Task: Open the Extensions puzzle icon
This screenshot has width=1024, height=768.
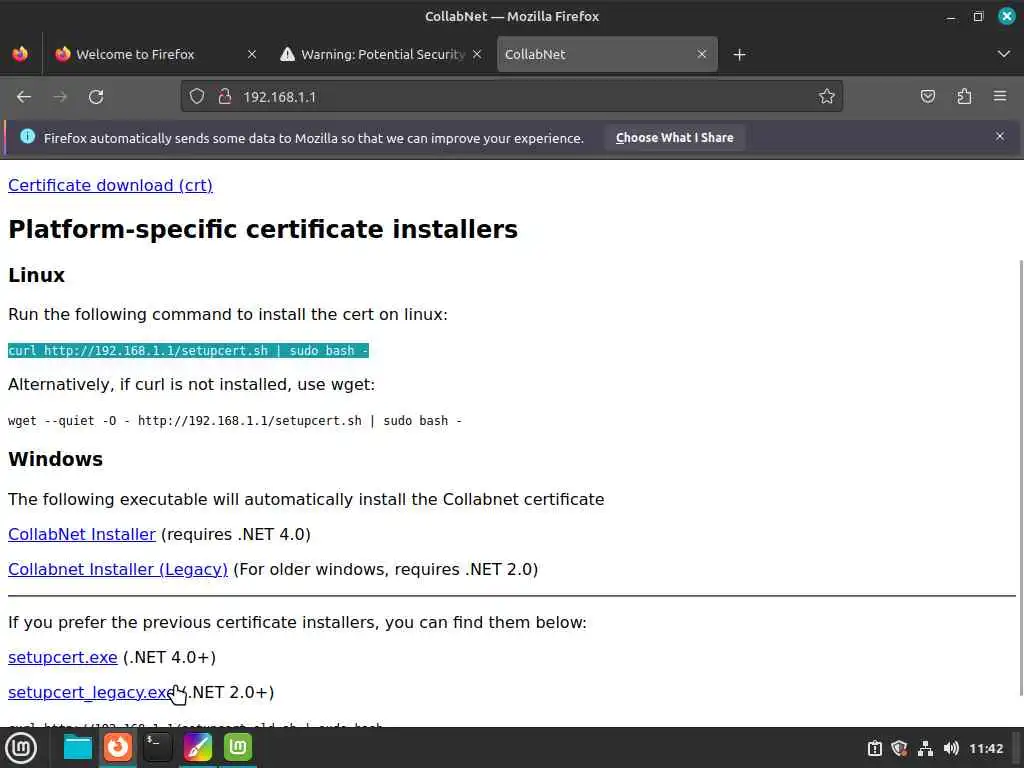Action: 964,97
